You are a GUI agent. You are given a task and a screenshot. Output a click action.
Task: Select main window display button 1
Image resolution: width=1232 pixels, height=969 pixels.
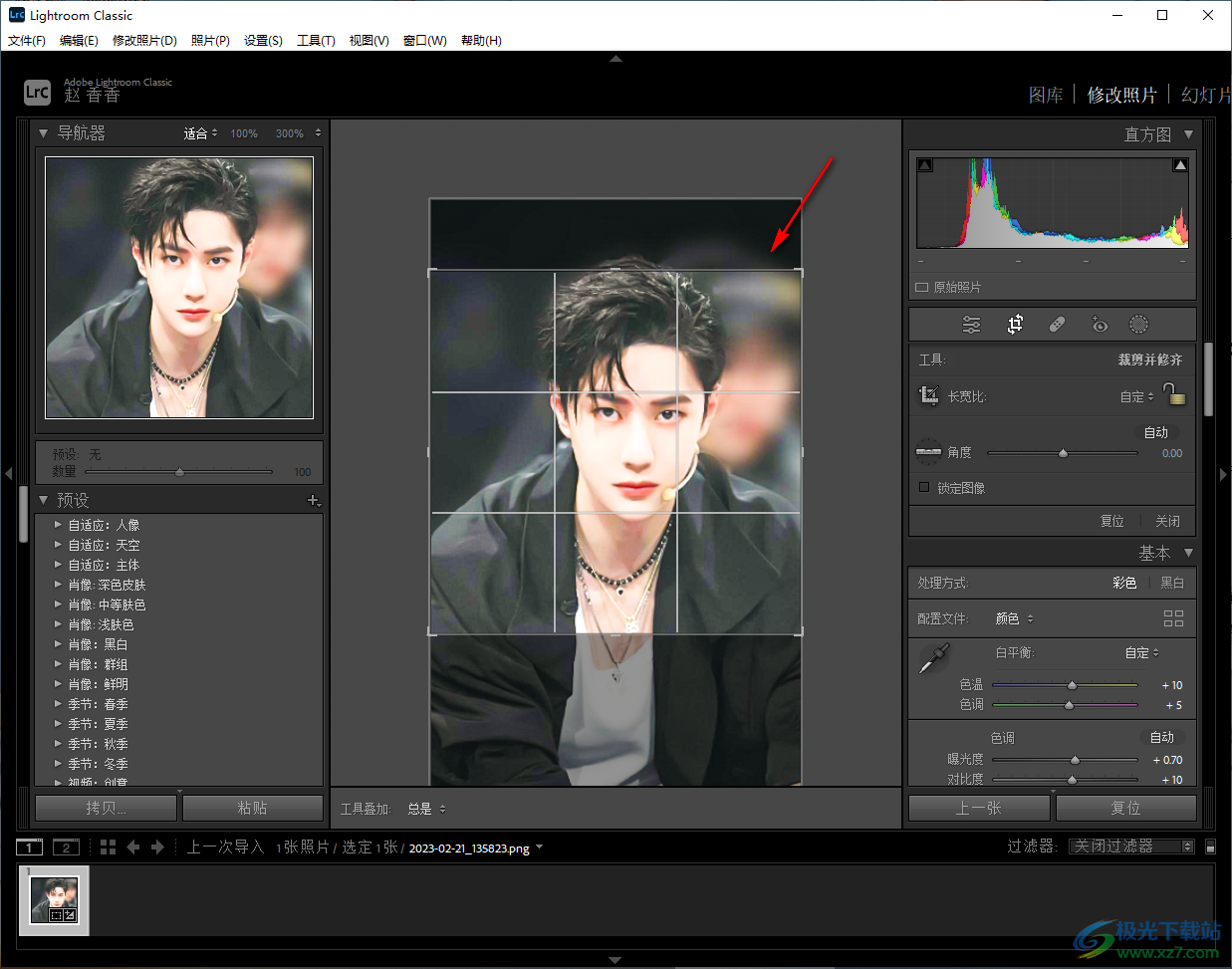[x=29, y=848]
